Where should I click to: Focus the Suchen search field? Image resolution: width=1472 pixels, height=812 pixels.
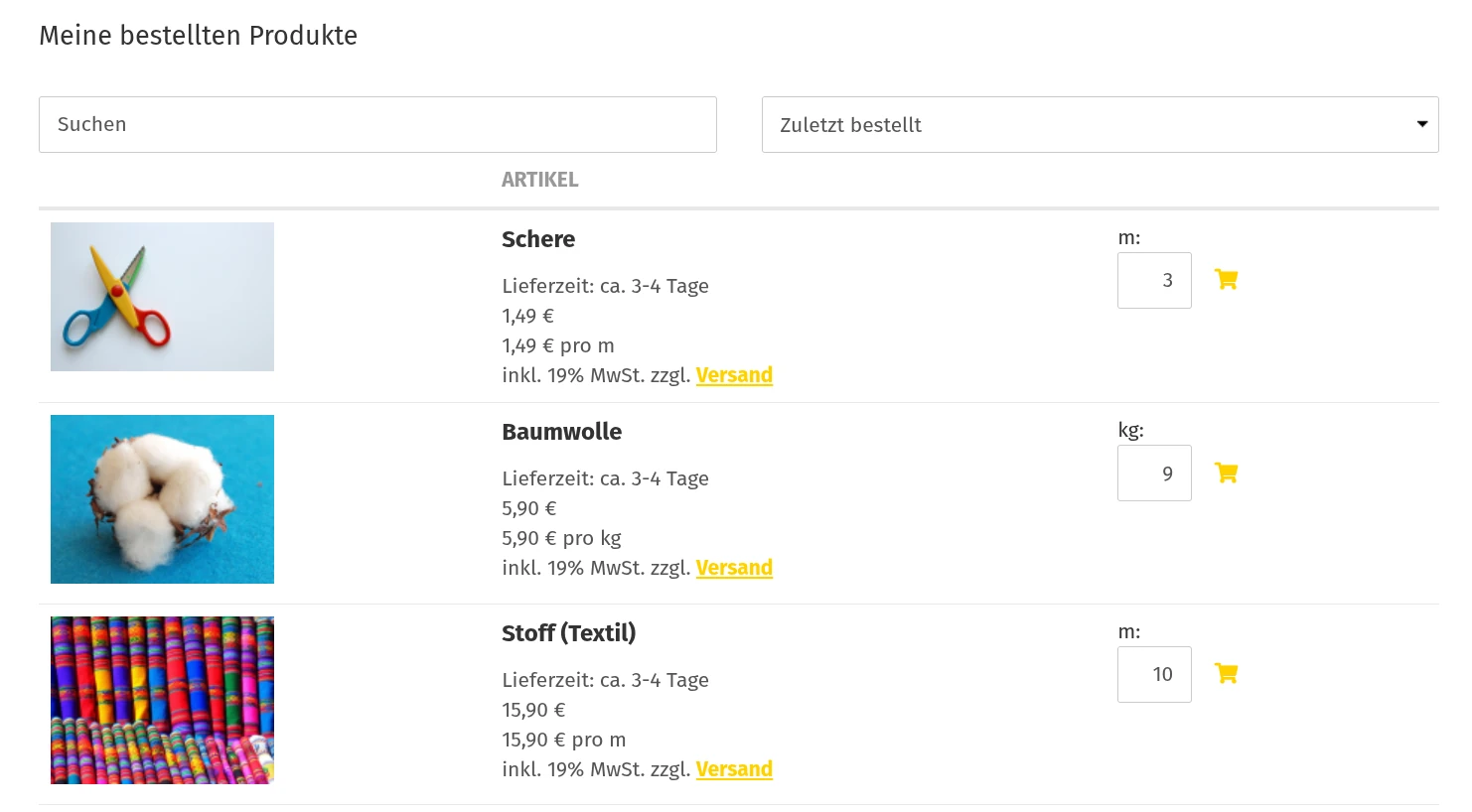(377, 125)
